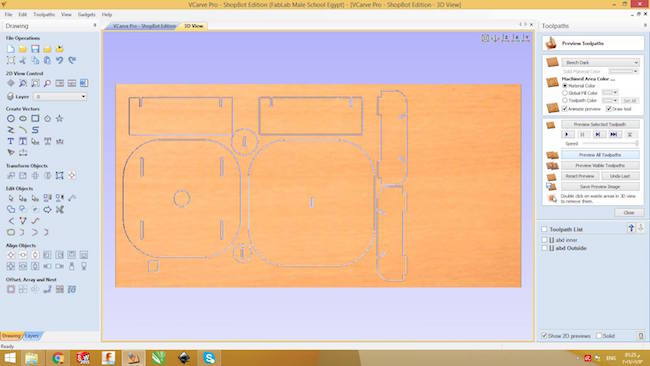Open the File menu

[8, 15]
